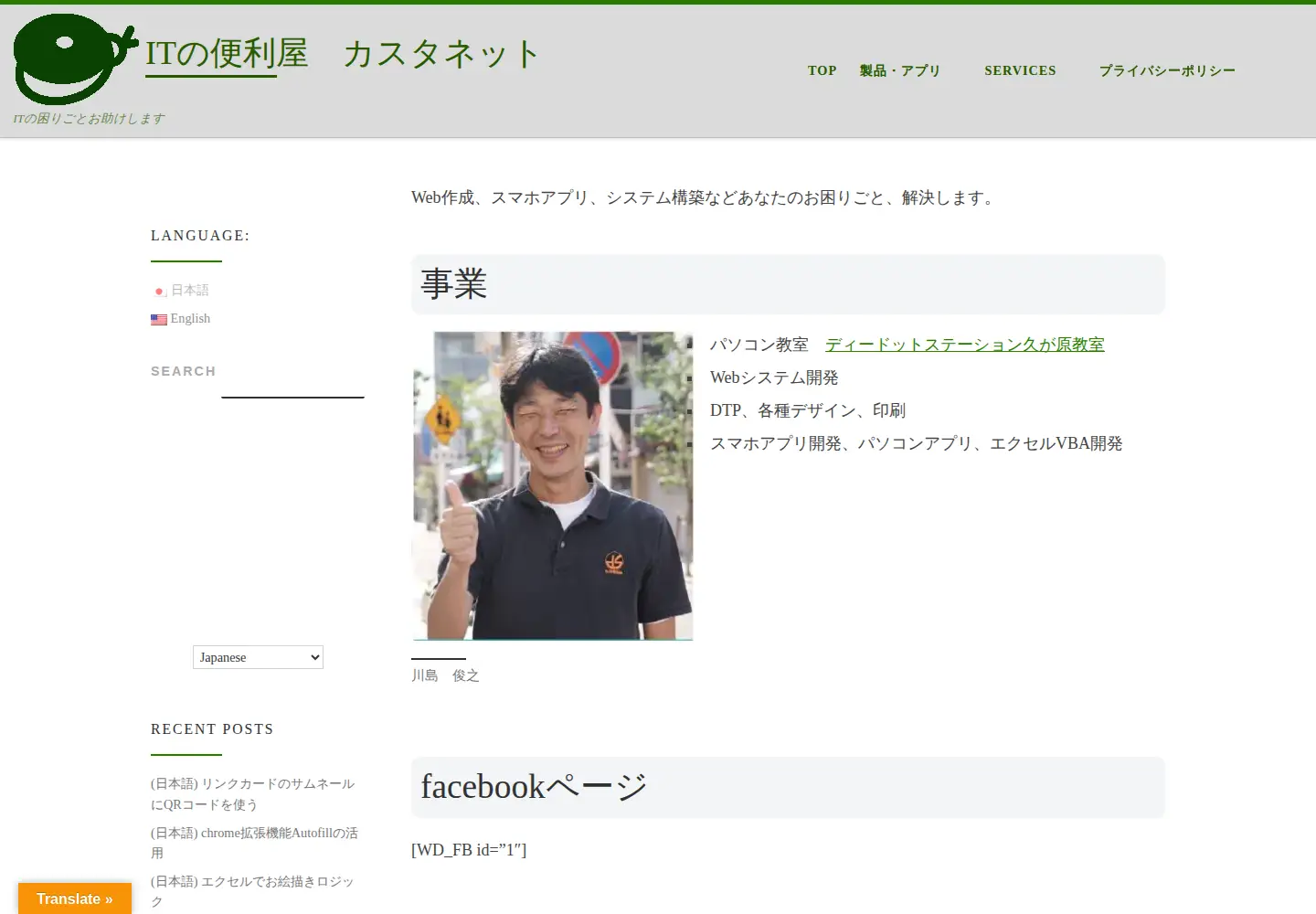Click the text DTP、各種デザイン、印刷
Viewport: 1316px width, 914px height.
(x=808, y=410)
